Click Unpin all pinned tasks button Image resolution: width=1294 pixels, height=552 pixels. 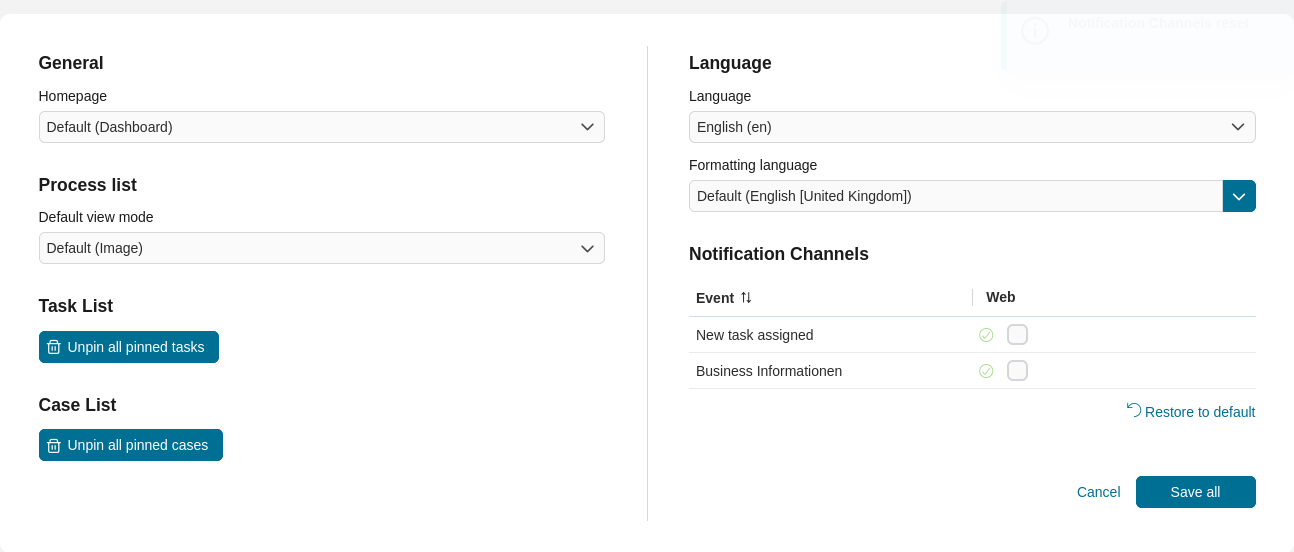click(x=129, y=347)
